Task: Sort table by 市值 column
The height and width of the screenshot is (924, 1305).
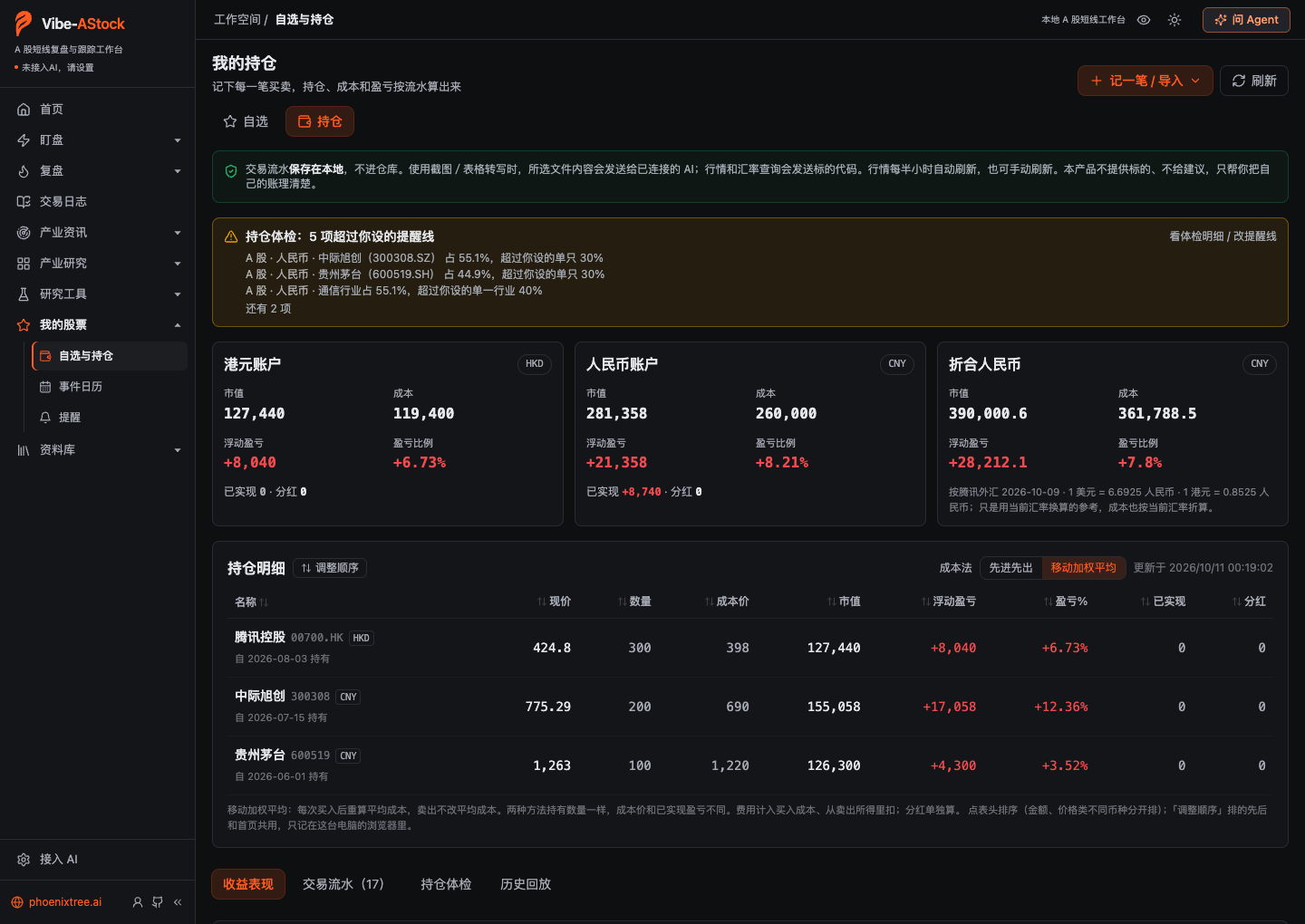Action: point(844,602)
